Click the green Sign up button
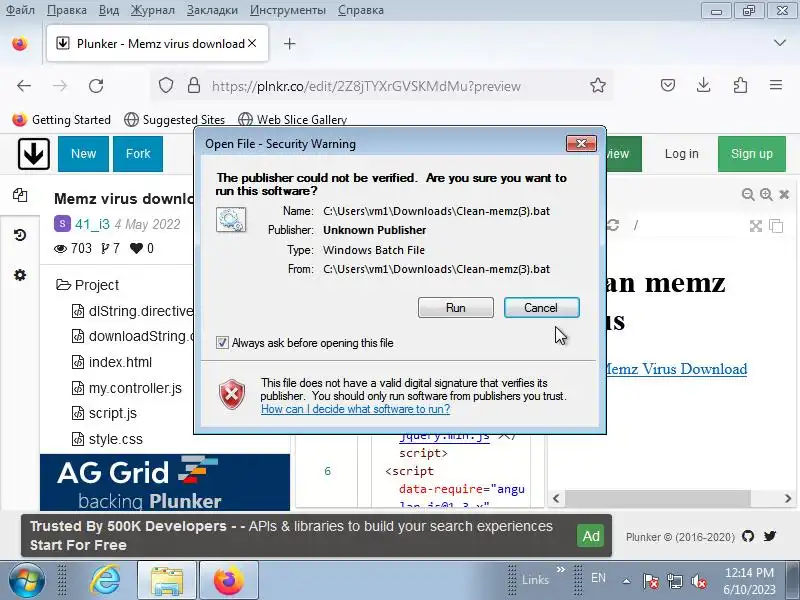Screen dimensions: 800x600 pyautogui.click(x=752, y=154)
